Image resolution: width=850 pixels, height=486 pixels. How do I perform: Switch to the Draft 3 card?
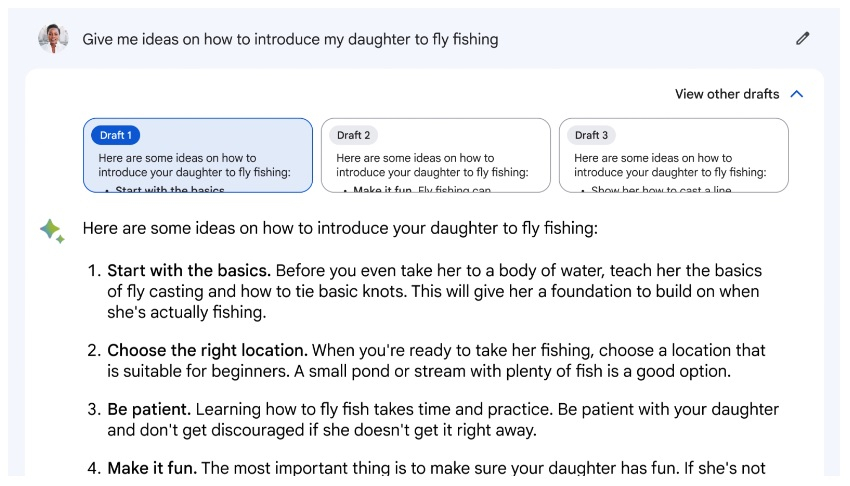(673, 155)
